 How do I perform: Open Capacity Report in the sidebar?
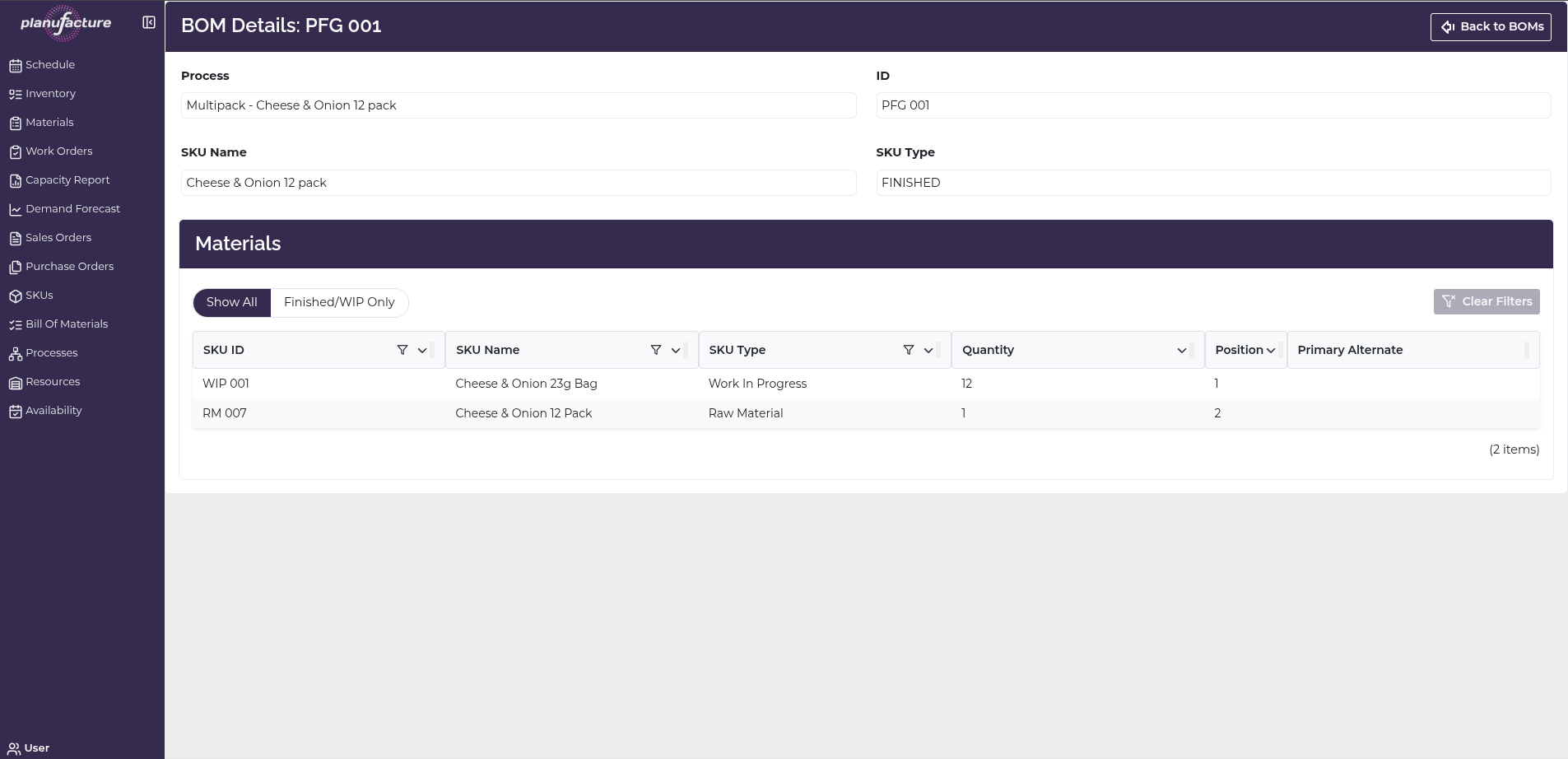(67, 179)
